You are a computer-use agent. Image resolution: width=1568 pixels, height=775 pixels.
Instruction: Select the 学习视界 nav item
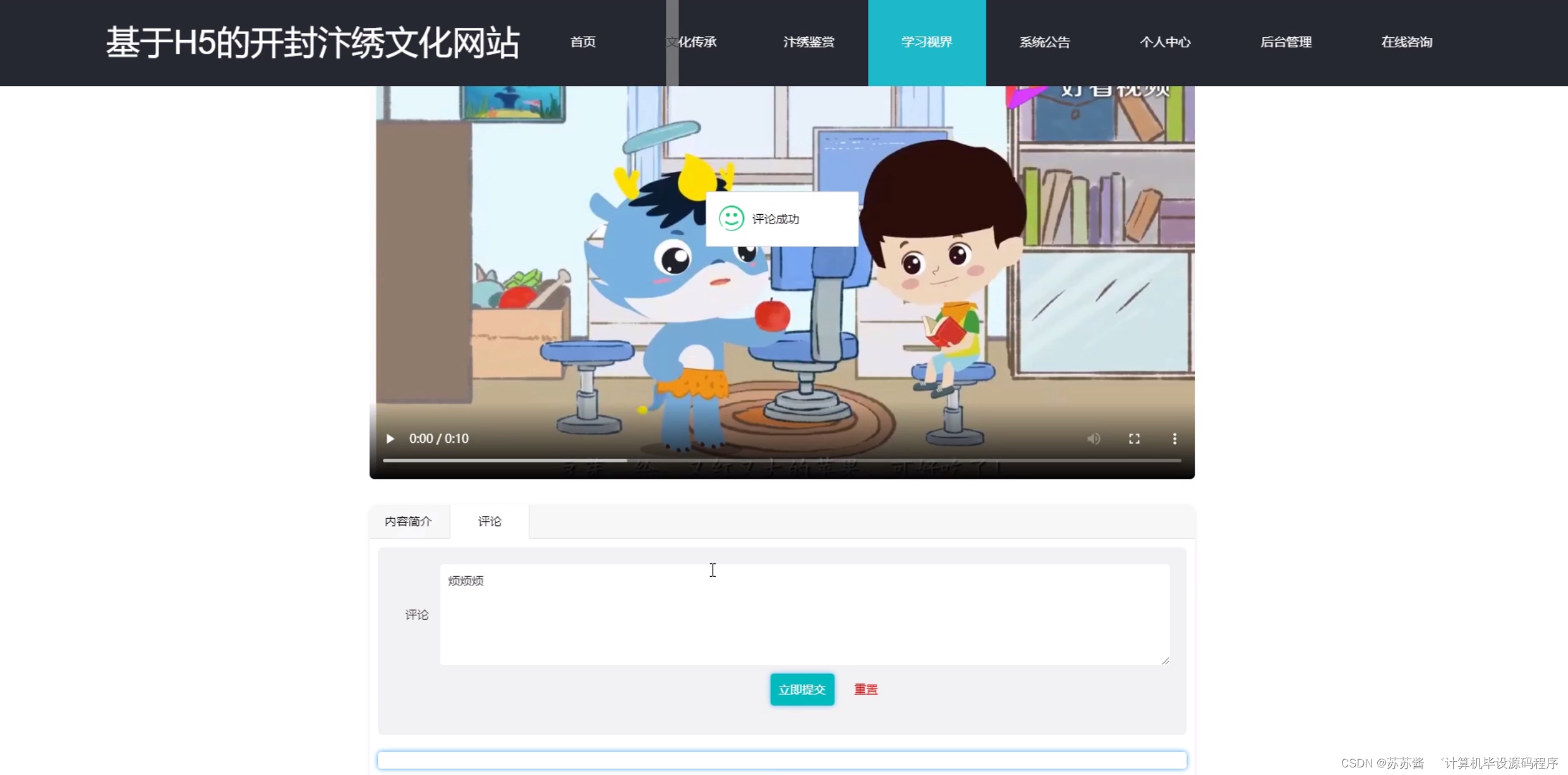(926, 42)
